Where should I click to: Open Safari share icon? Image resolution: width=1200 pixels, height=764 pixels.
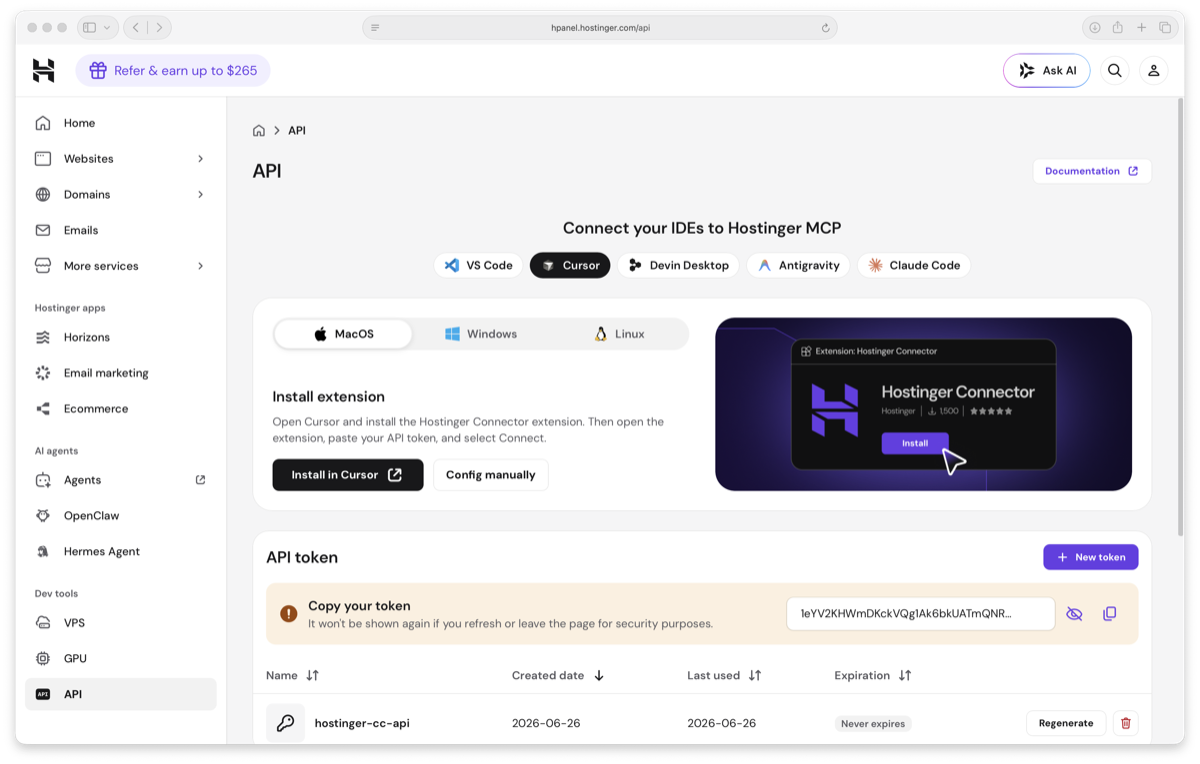[1118, 28]
